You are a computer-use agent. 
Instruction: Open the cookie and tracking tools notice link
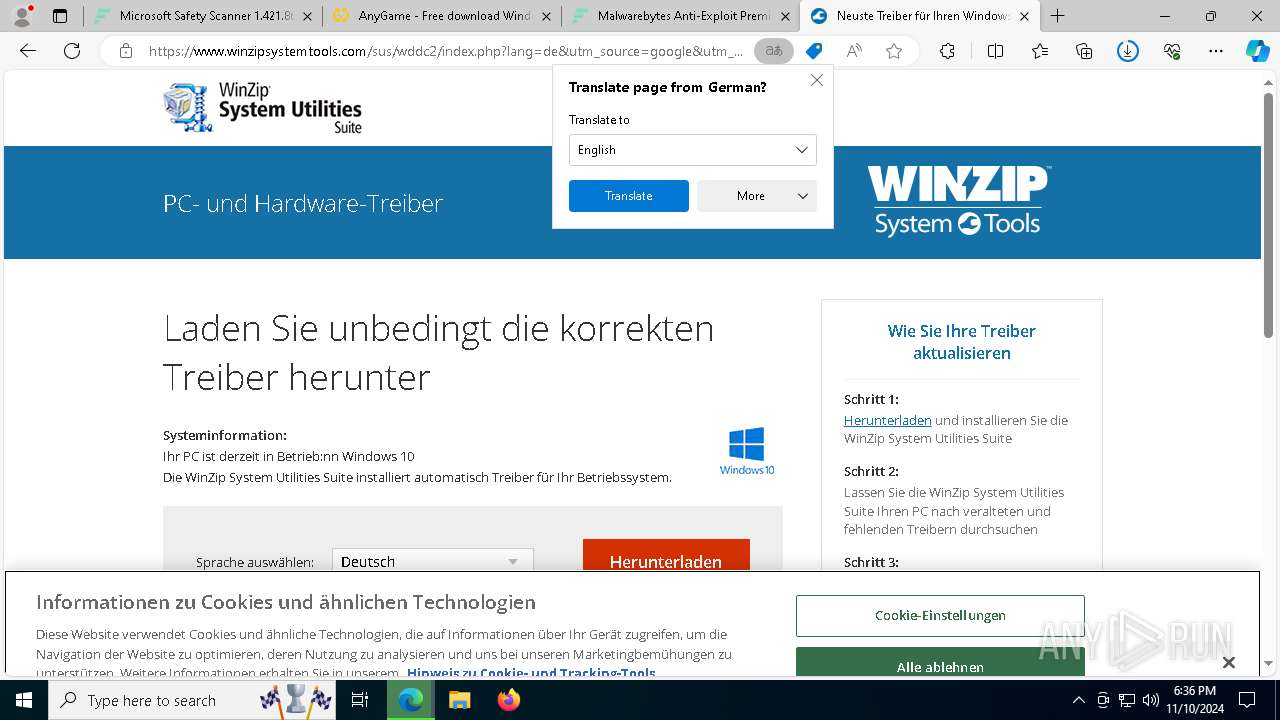[x=531, y=673]
